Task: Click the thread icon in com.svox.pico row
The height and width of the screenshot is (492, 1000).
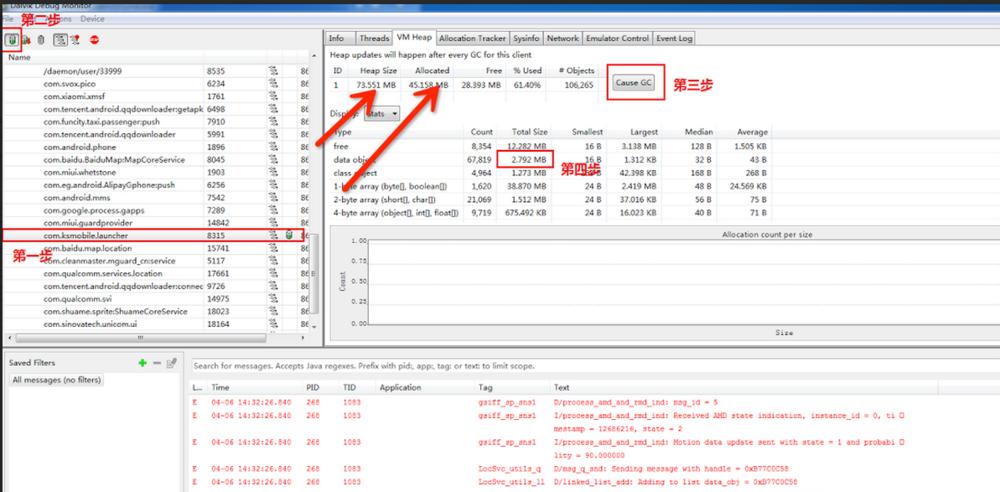Action: (274, 84)
